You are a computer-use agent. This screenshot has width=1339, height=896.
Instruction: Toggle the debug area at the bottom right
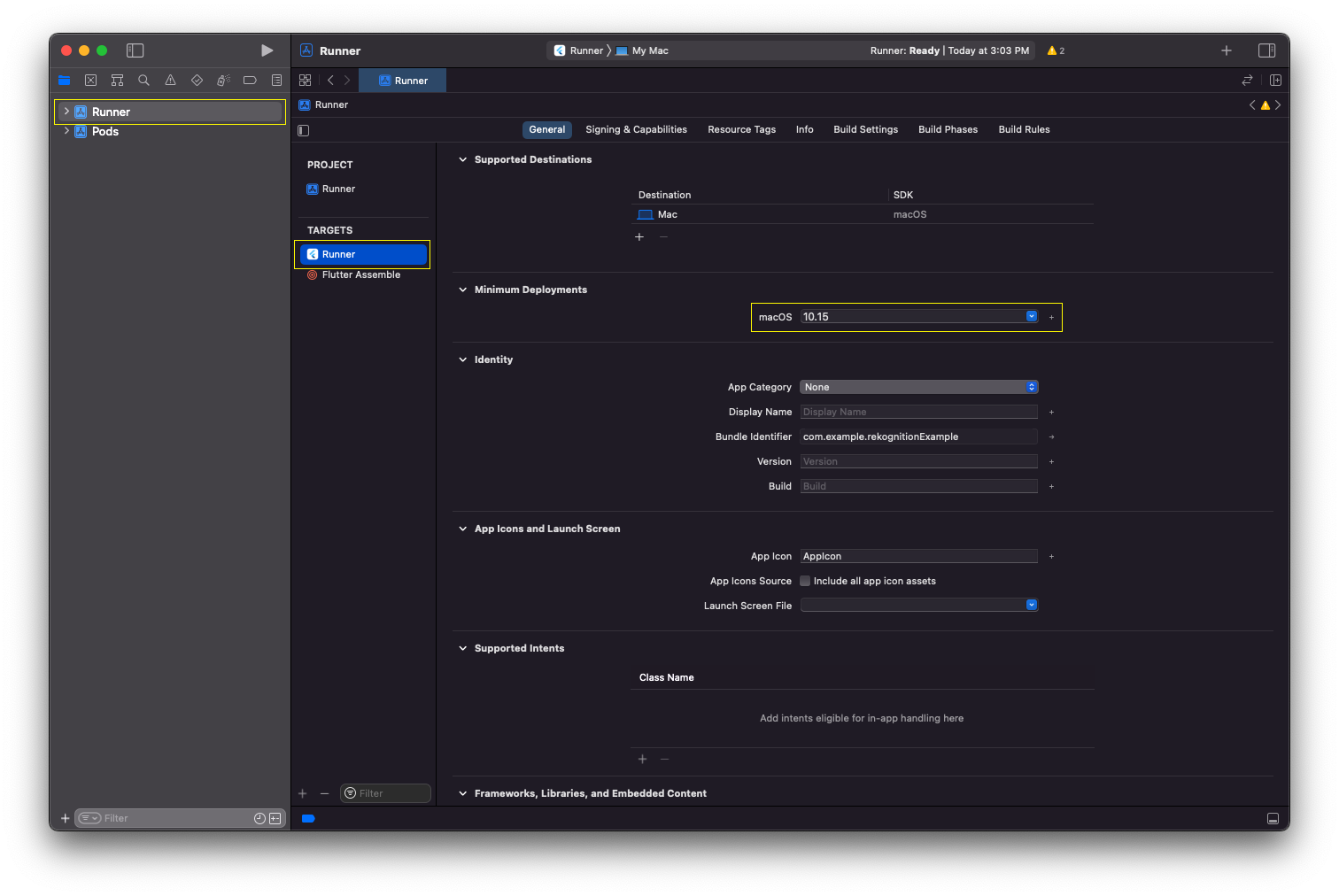pos(1273,819)
